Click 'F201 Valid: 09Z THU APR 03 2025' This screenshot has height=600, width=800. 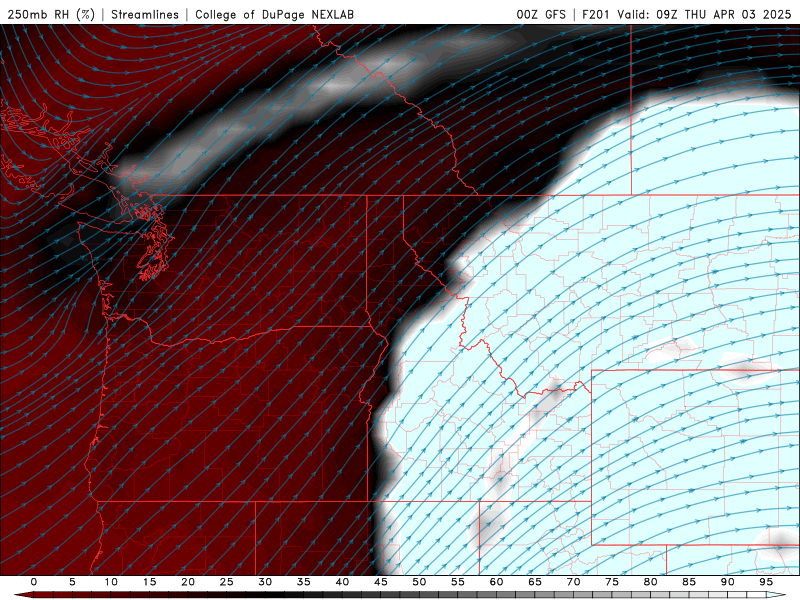click(687, 14)
